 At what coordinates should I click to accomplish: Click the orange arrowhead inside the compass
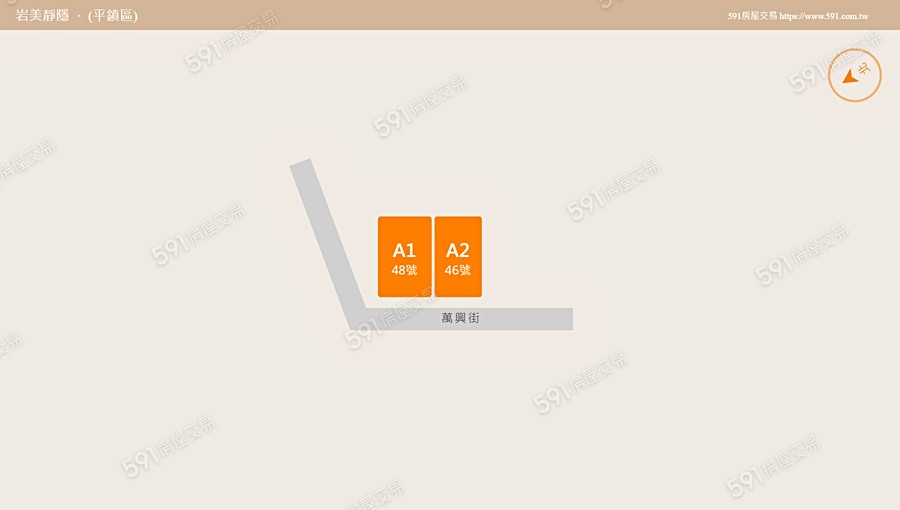point(850,76)
